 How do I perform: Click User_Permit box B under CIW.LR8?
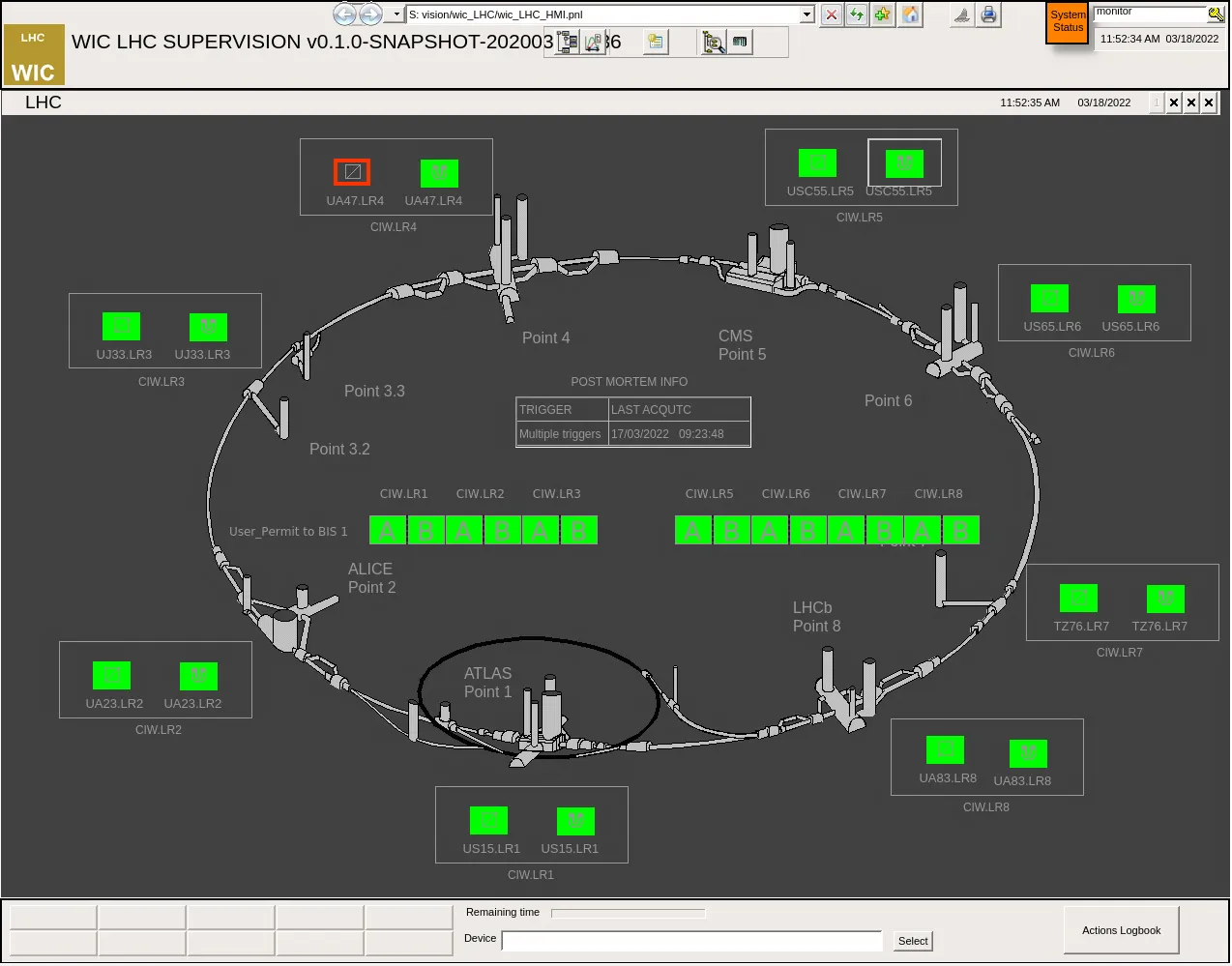tap(960, 530)
